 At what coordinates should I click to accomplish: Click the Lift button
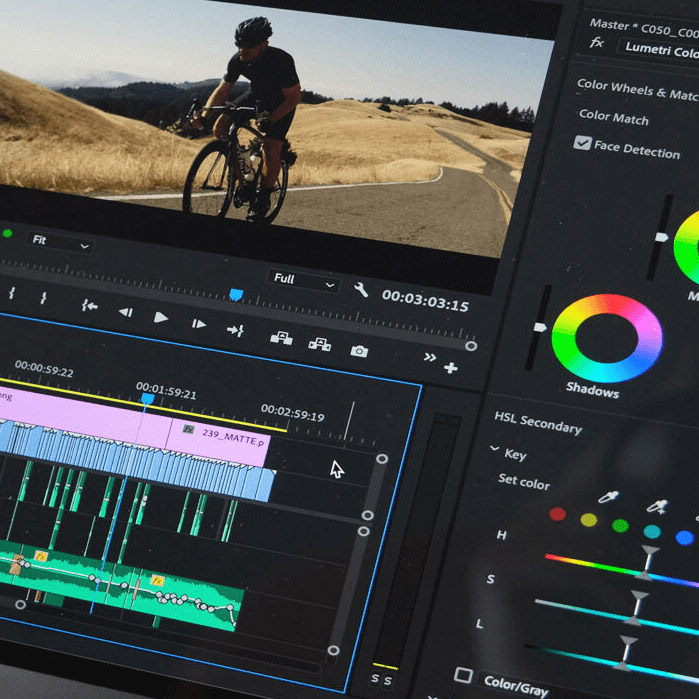(x=281, y=338)
